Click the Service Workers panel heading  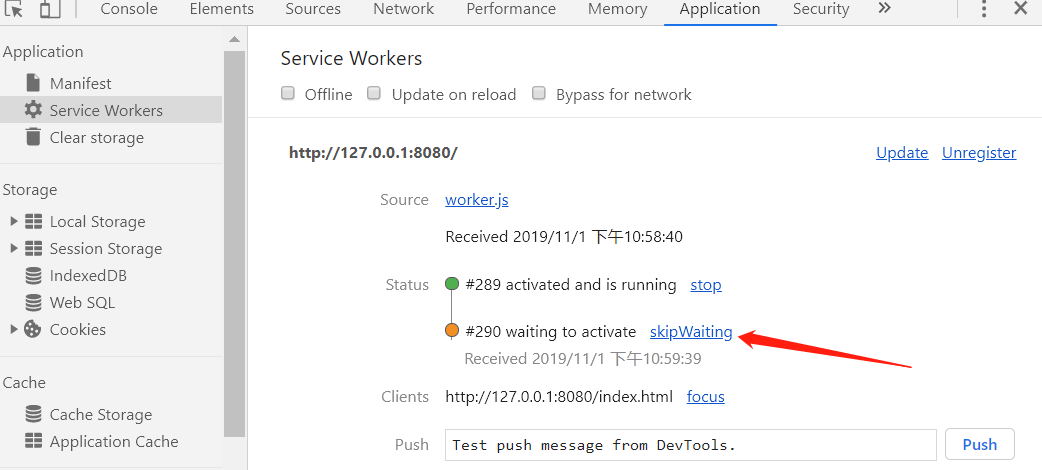(x=352, y=59)
